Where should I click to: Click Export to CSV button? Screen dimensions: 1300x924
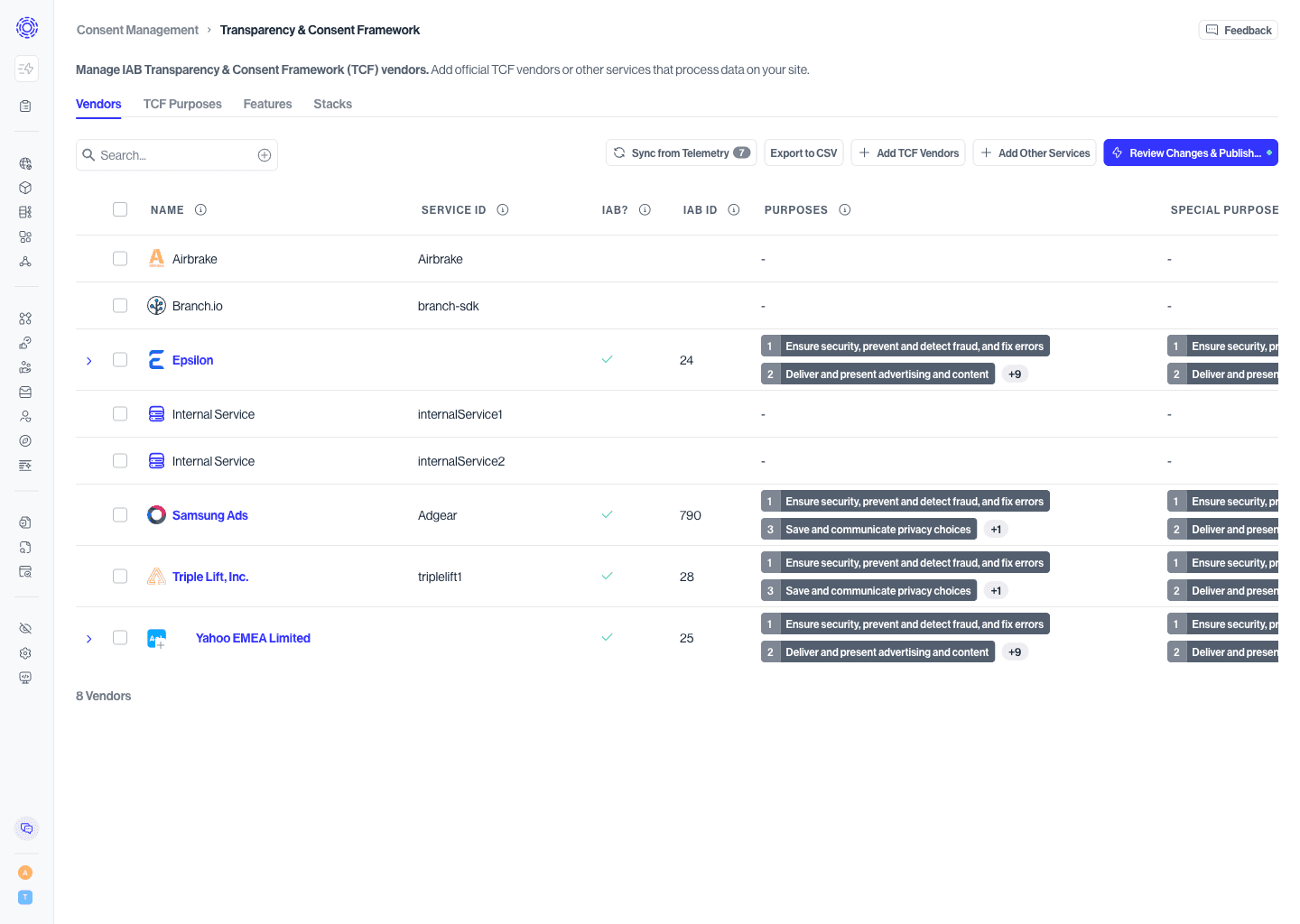(x=803, y=152)
